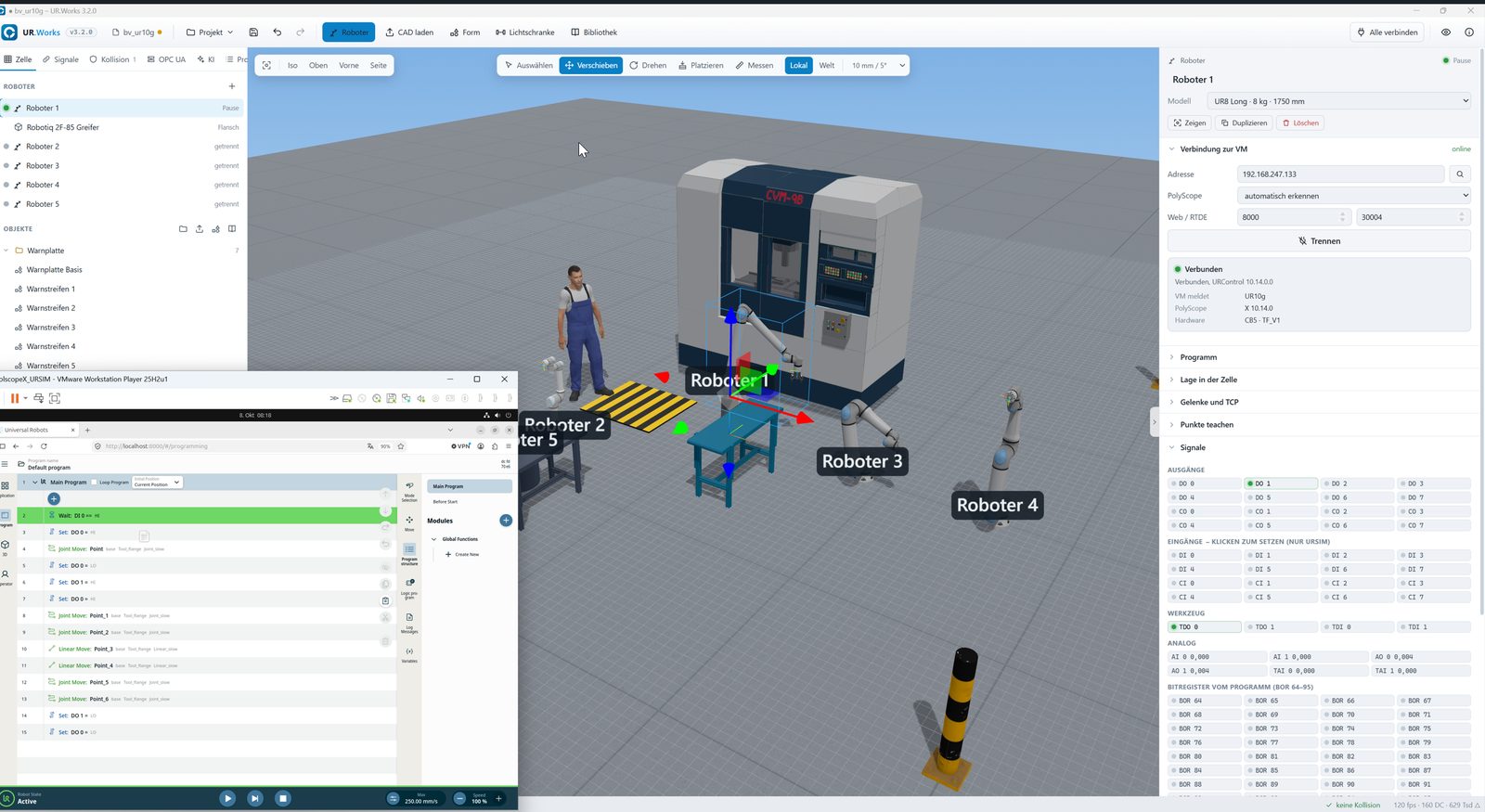The image size is (1485, 812).
Task: Stop the program in PolyScope footer
Action: tap(283, 798)
